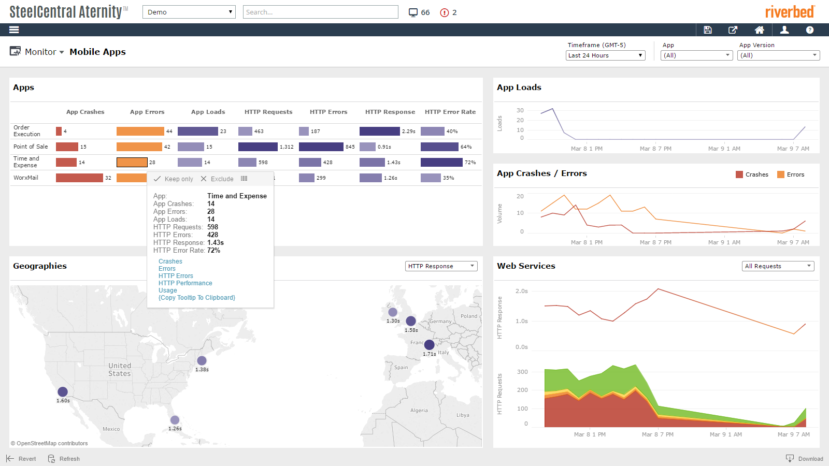
Task: Go to home via house icon
Action: [x=759, y=30]
